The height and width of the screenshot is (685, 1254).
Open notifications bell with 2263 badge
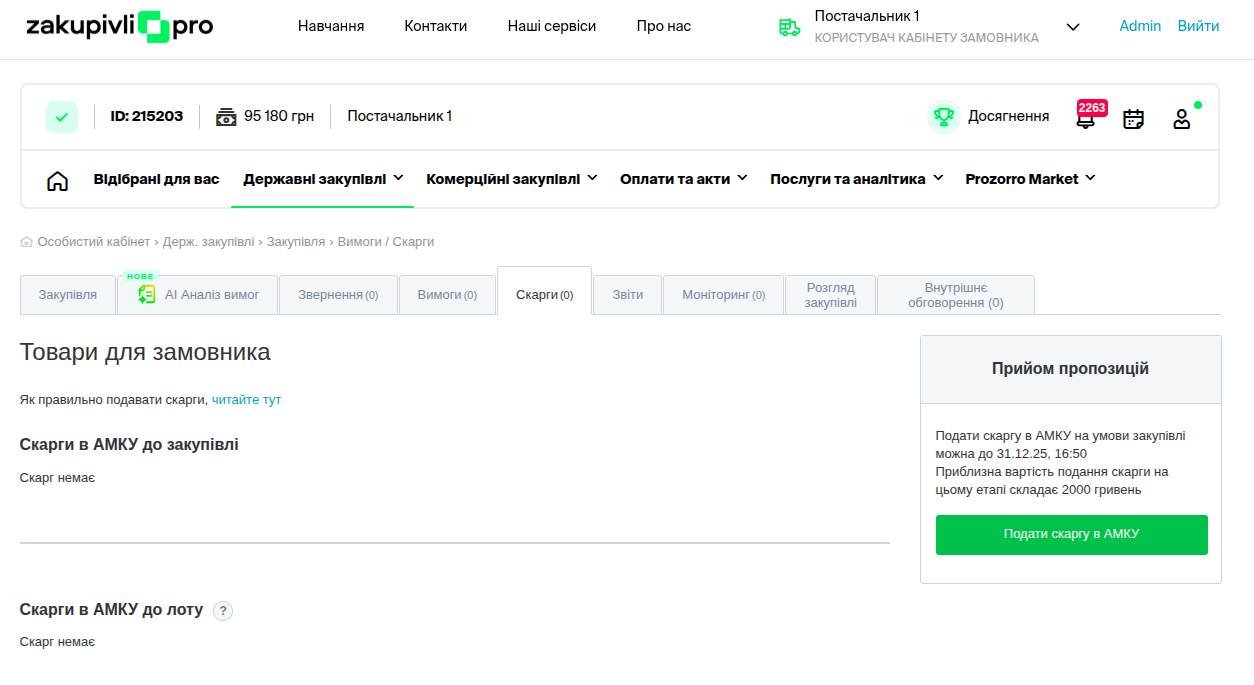tap(1085, 120)
